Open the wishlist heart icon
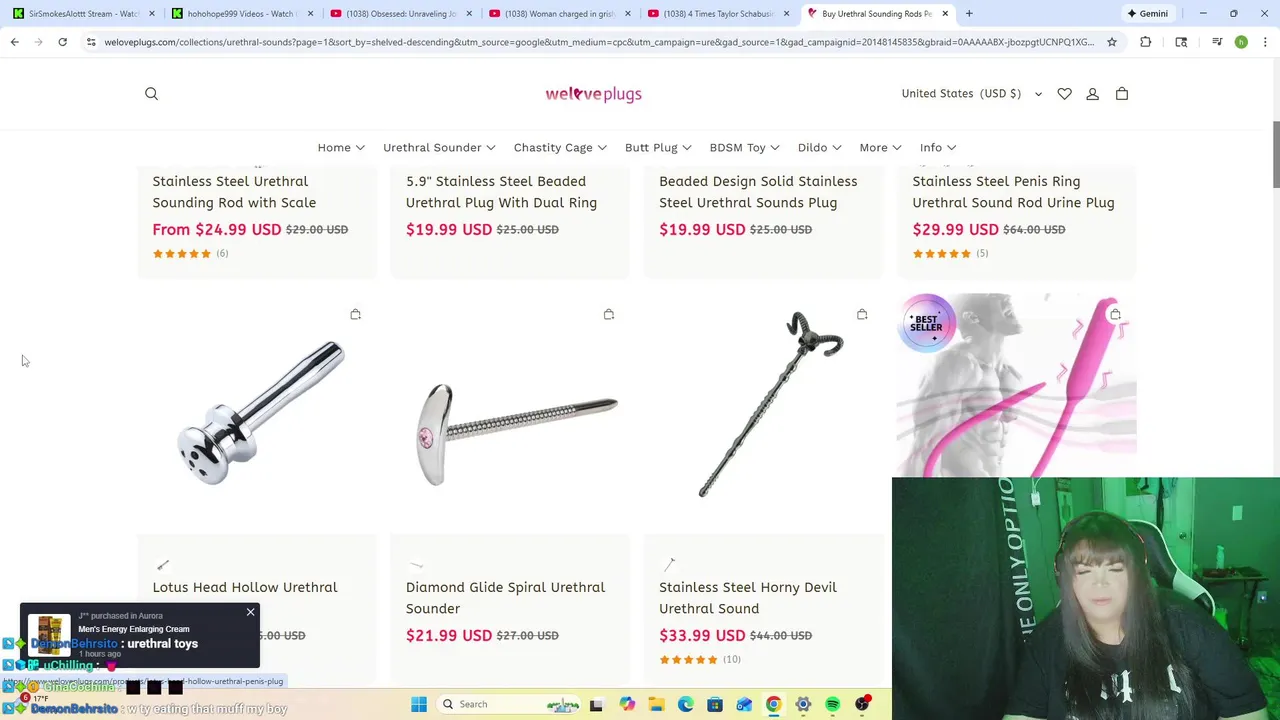Screen dimensions: 1280x720 point(1065,94)
